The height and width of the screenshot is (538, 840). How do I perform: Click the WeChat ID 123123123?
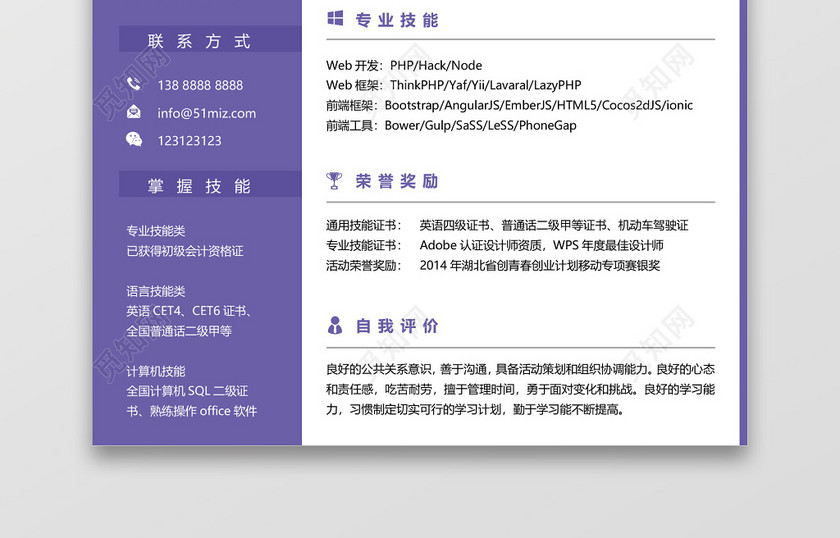pos(190,141)
